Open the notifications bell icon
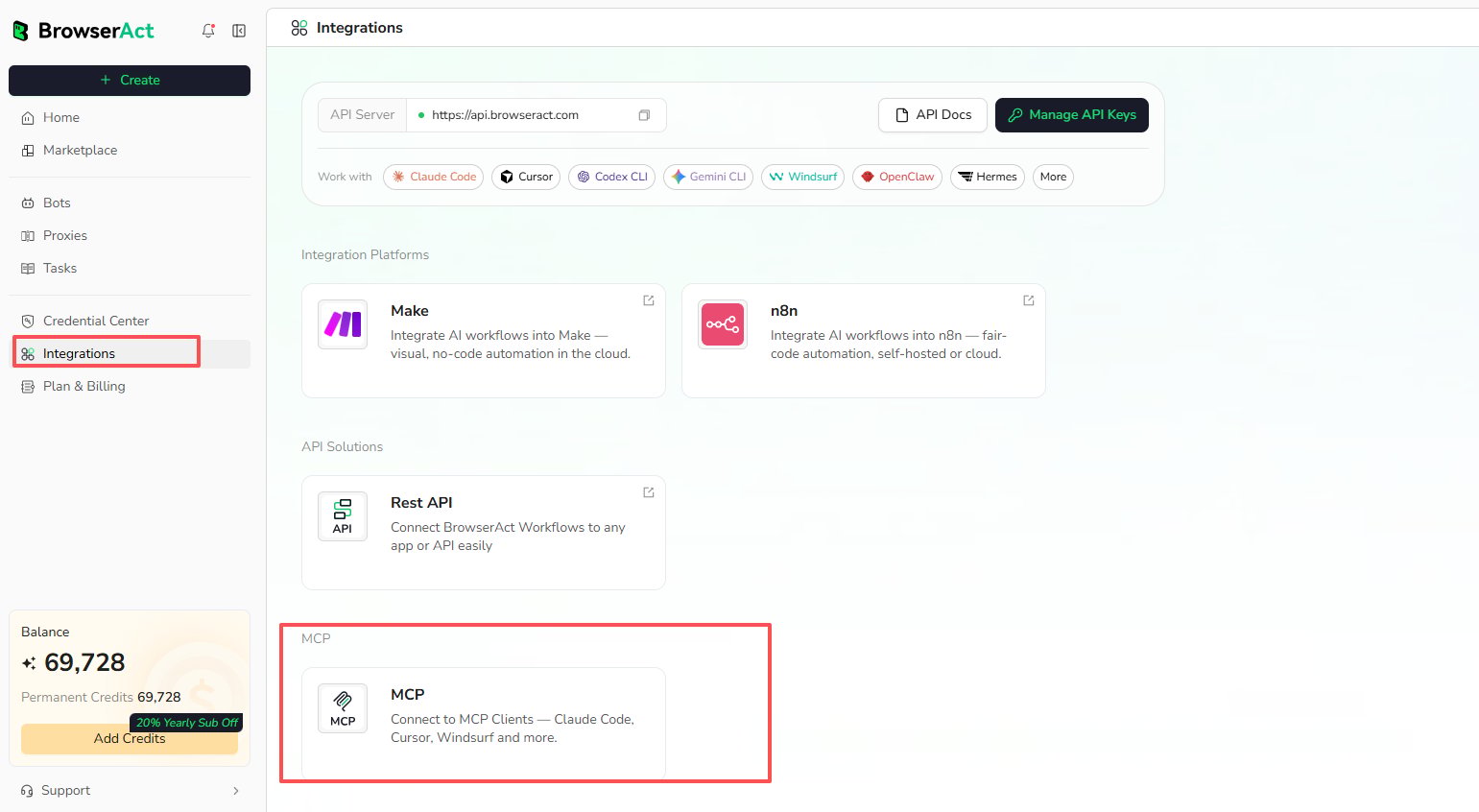The width and height of the screenshot is (1479, 812). click(208, 31)
